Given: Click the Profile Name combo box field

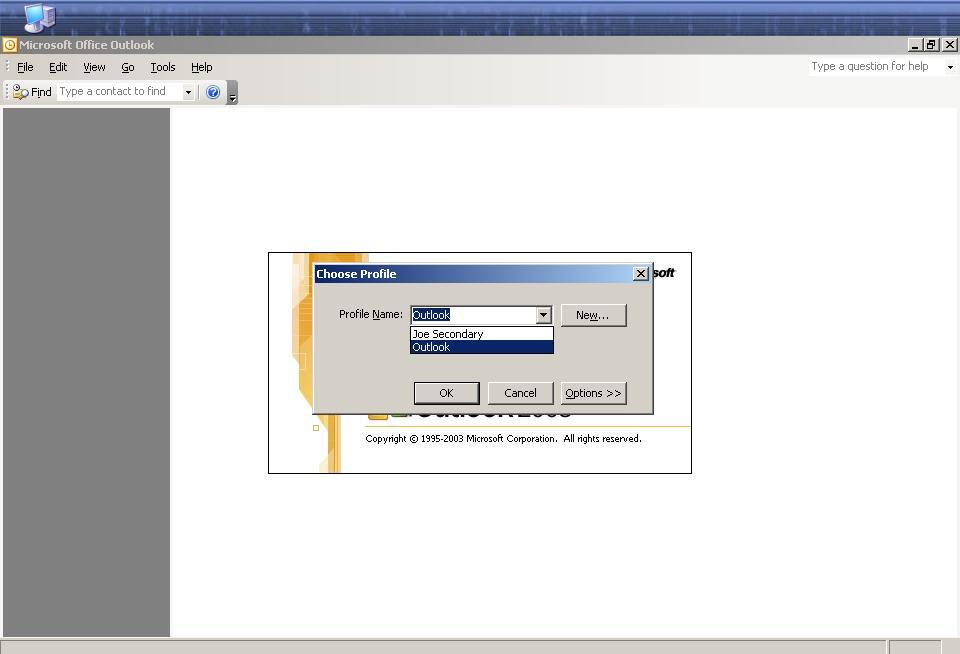Looking at the screenshot, I should (474, 315).
